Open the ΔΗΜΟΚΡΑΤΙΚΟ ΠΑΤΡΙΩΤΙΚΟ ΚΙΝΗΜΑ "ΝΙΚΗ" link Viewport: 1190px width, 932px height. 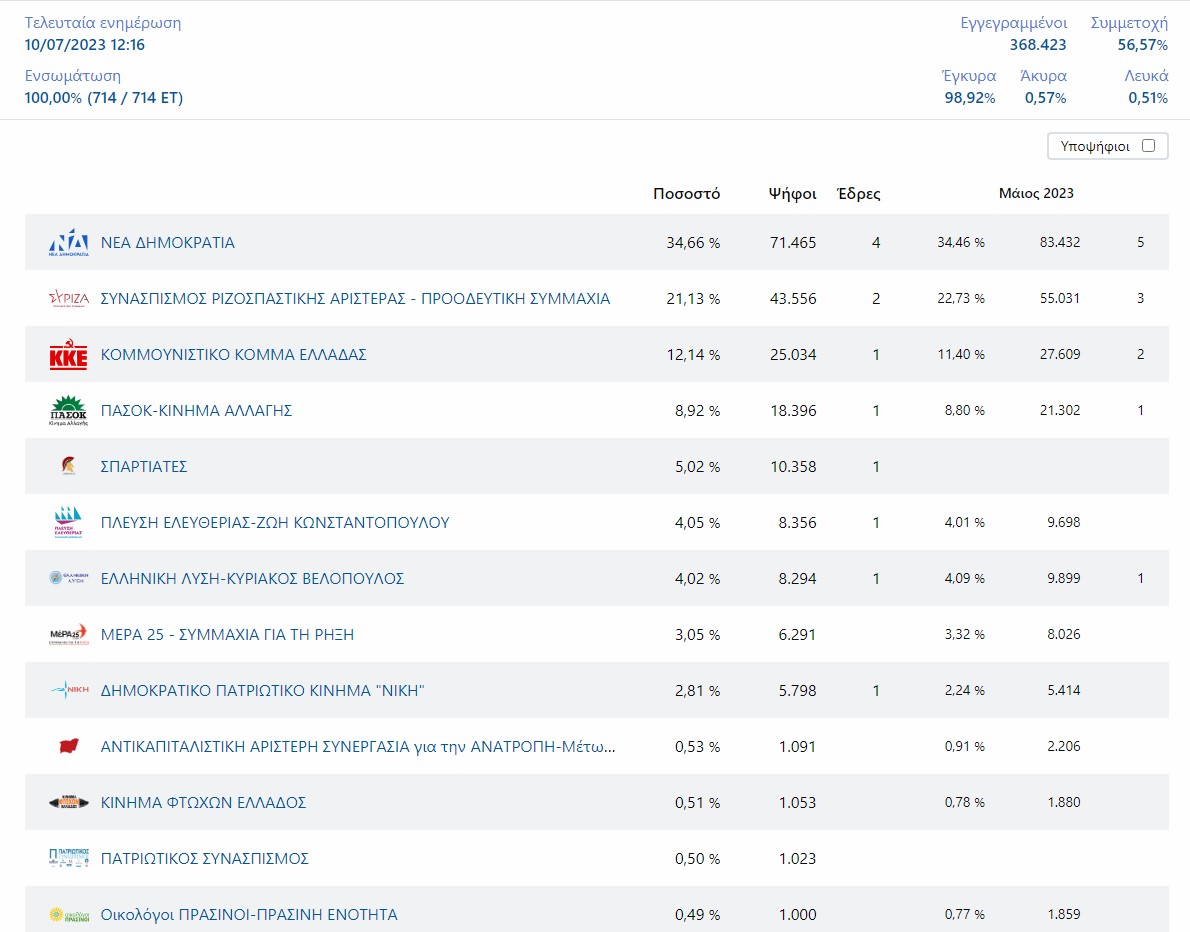[263, 691]
